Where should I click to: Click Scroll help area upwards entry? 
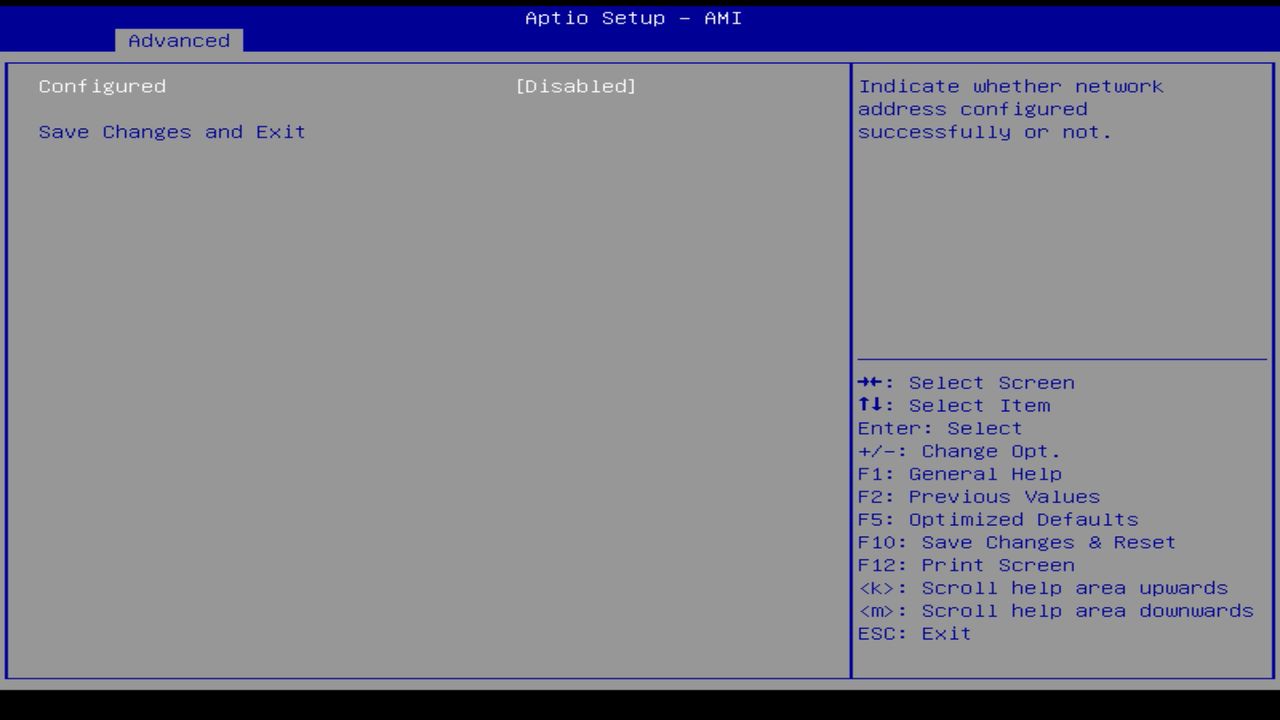(x=1043, y=587)
